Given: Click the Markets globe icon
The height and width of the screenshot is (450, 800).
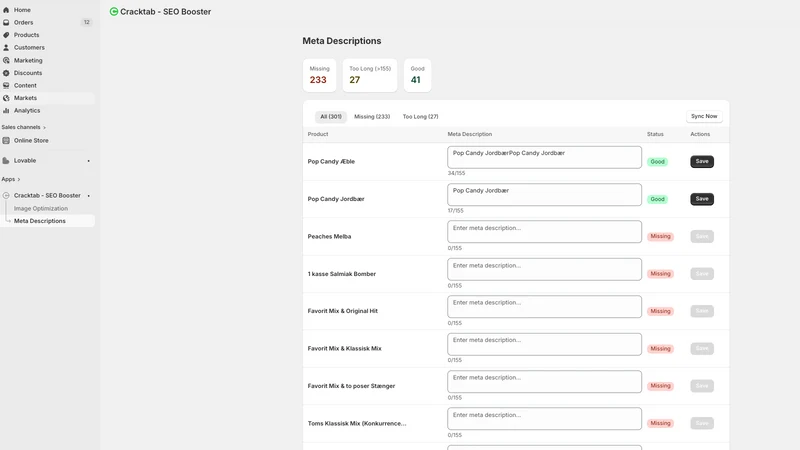Looking at the screenshot, I should click(x=6, y=98).
